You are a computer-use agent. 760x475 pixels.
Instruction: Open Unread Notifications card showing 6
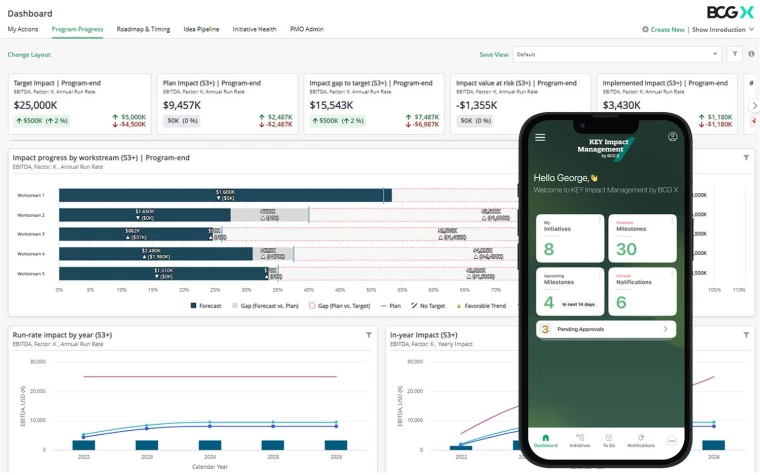tap(642, 292)
